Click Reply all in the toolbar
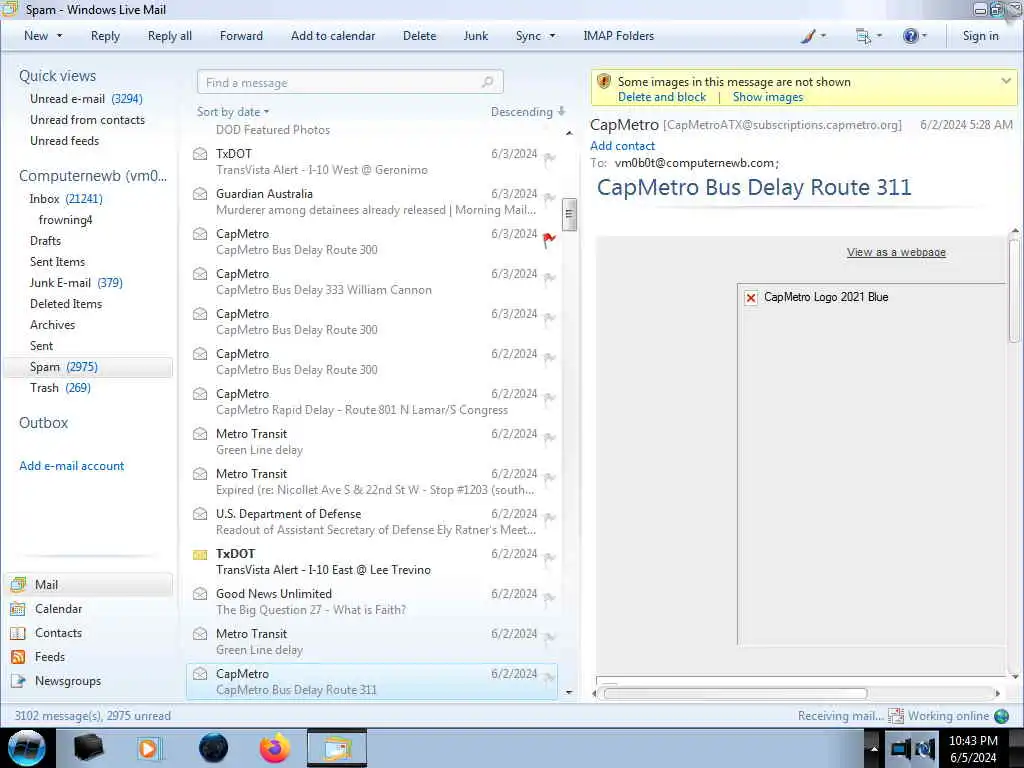The image size is (1024, 768). (170, 36)
